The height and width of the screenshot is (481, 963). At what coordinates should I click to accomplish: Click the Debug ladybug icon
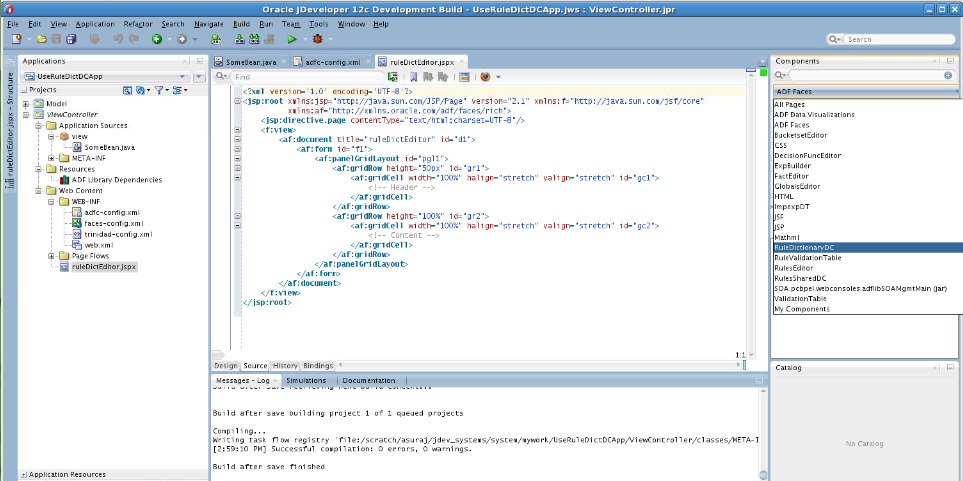[x=318, y=39]
